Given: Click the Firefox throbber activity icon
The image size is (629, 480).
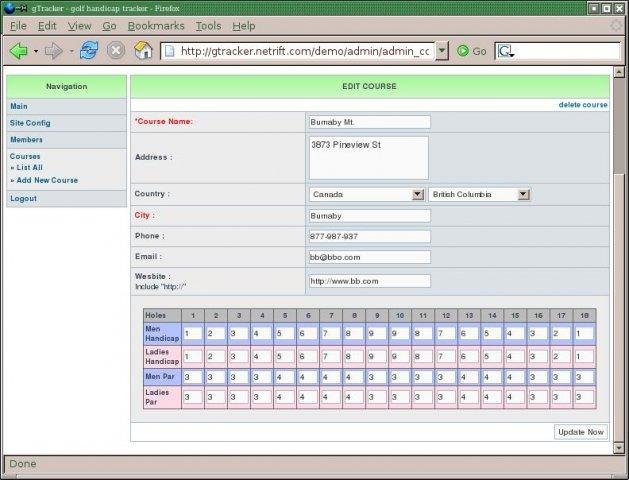Looking at the screenshot, I should [x=616, y=26].
